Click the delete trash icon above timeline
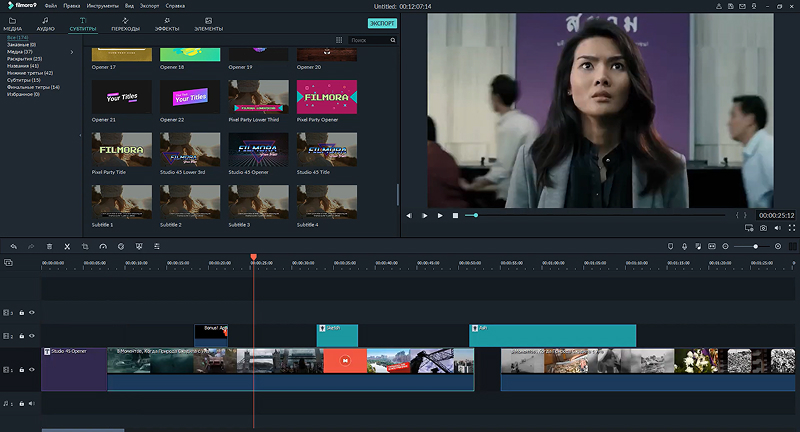 [x=49, y=246]
